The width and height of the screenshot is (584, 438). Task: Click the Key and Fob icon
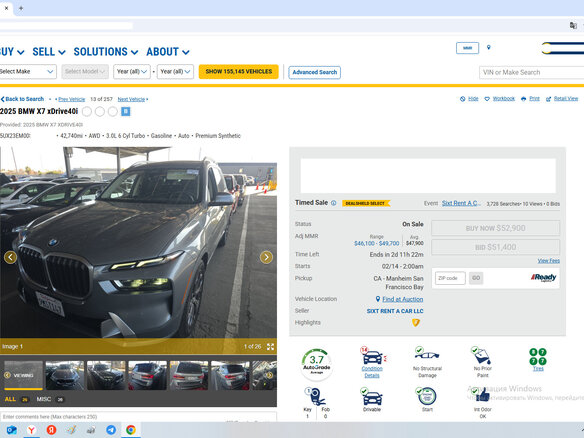pos(316,397)
